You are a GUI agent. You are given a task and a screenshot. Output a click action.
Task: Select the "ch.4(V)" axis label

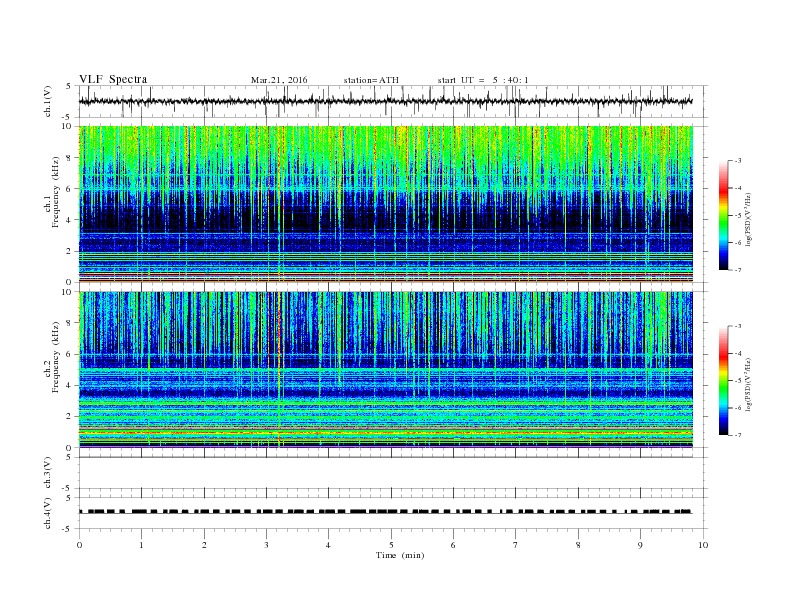(48, 513)
